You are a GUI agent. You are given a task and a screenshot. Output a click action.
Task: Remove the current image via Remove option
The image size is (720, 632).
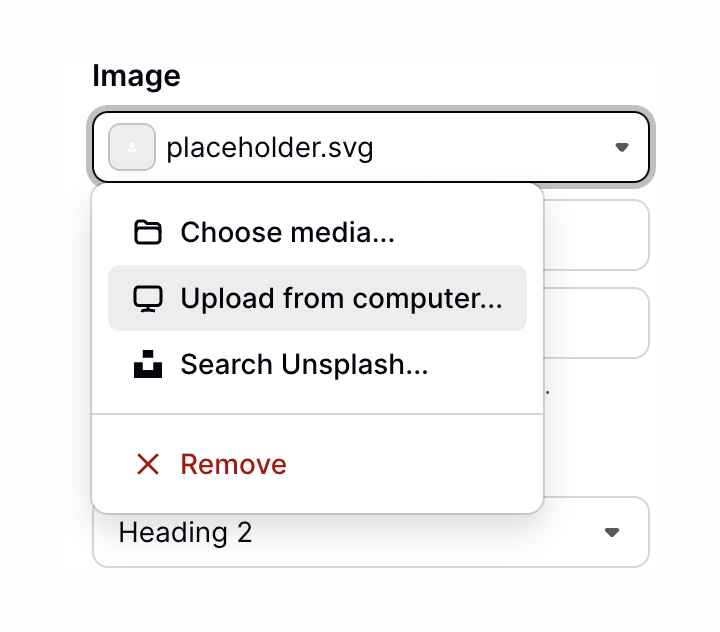(x=233, y=464)
